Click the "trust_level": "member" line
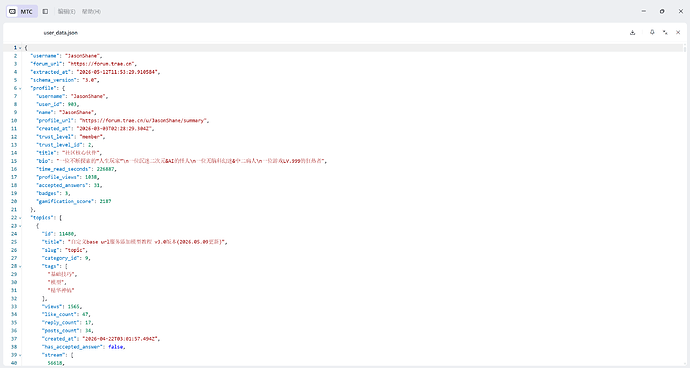Viewport: 690px width, 368px height. pos(70,136)
